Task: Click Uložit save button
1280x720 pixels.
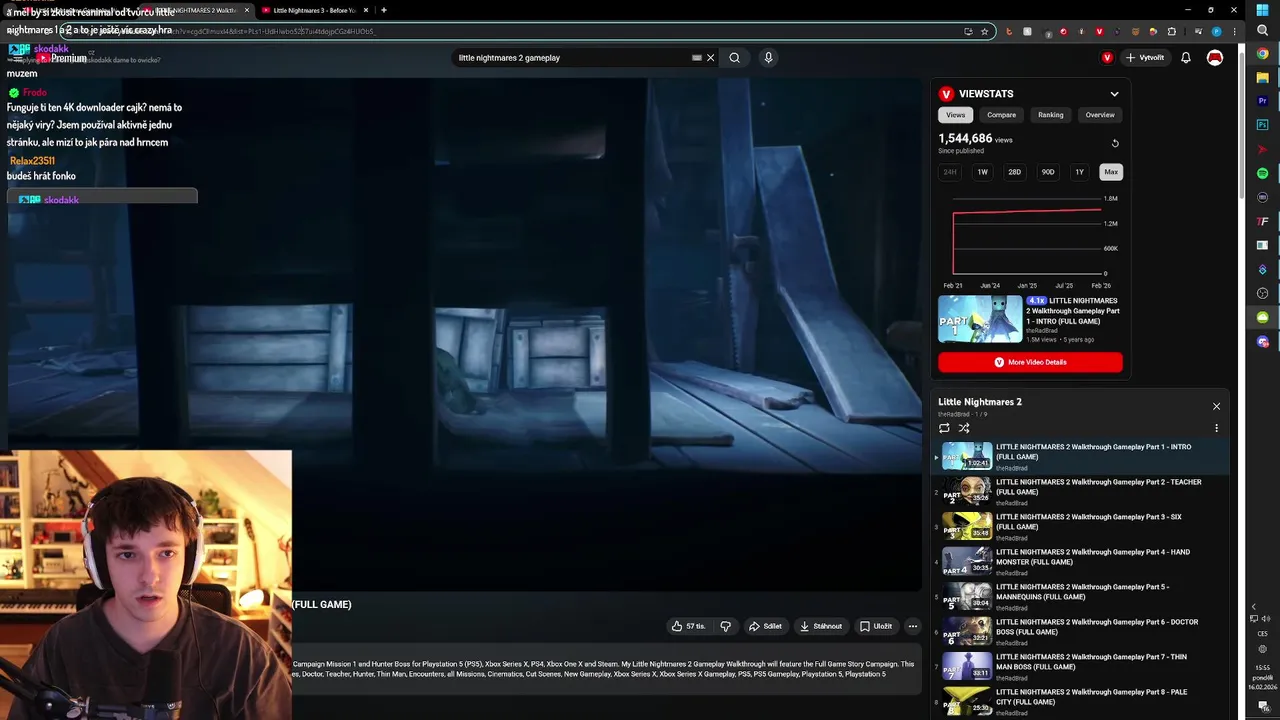Action: point(876,626)
